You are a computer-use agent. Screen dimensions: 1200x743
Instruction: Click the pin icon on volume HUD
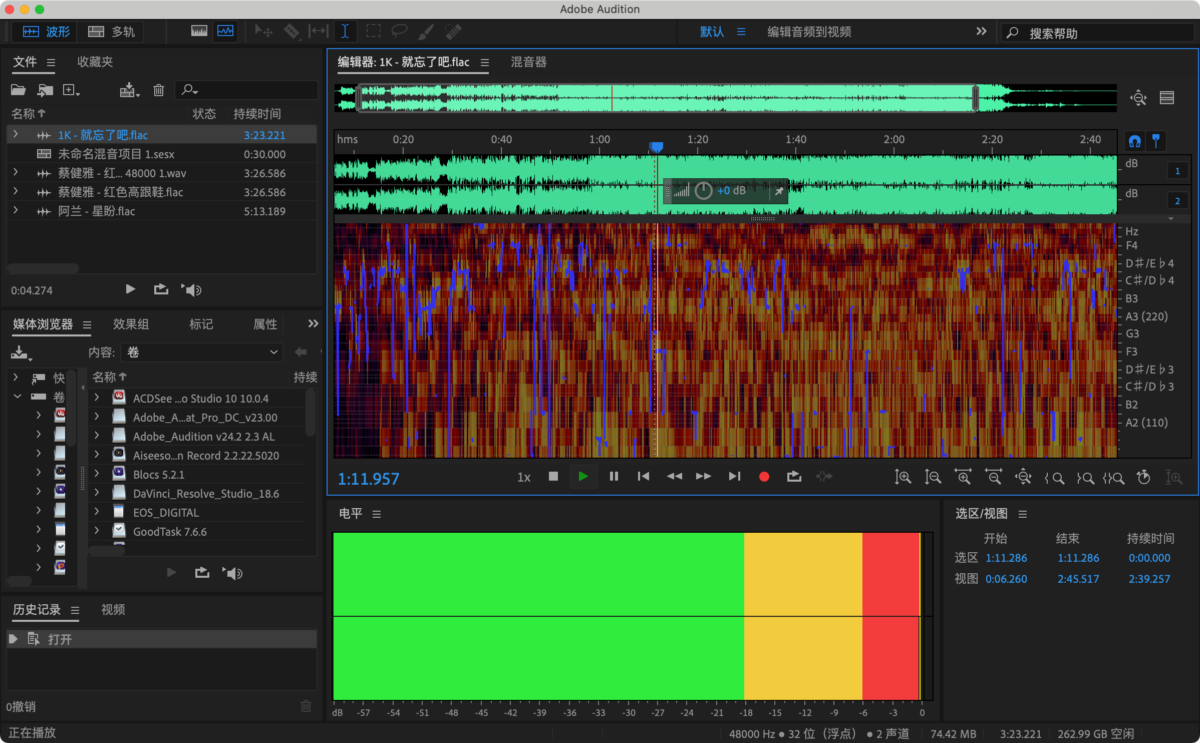[x=779, y=191]
